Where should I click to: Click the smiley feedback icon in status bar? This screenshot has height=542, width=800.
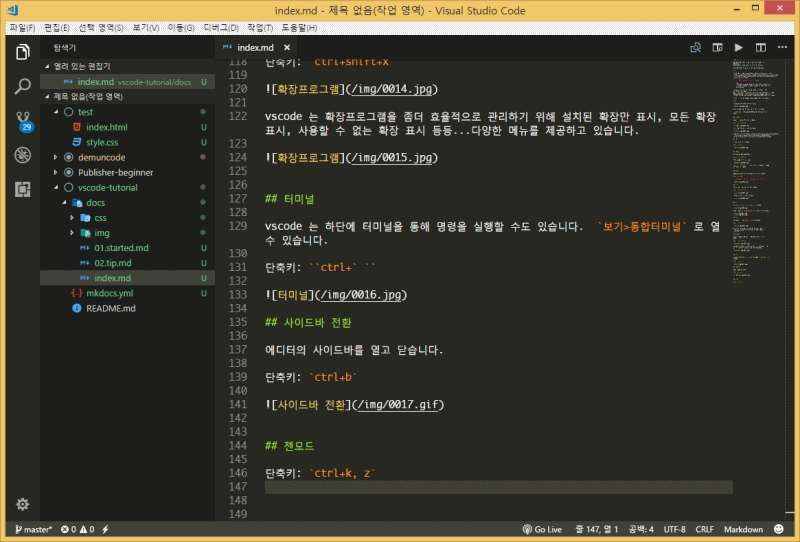tap(779, 529)
